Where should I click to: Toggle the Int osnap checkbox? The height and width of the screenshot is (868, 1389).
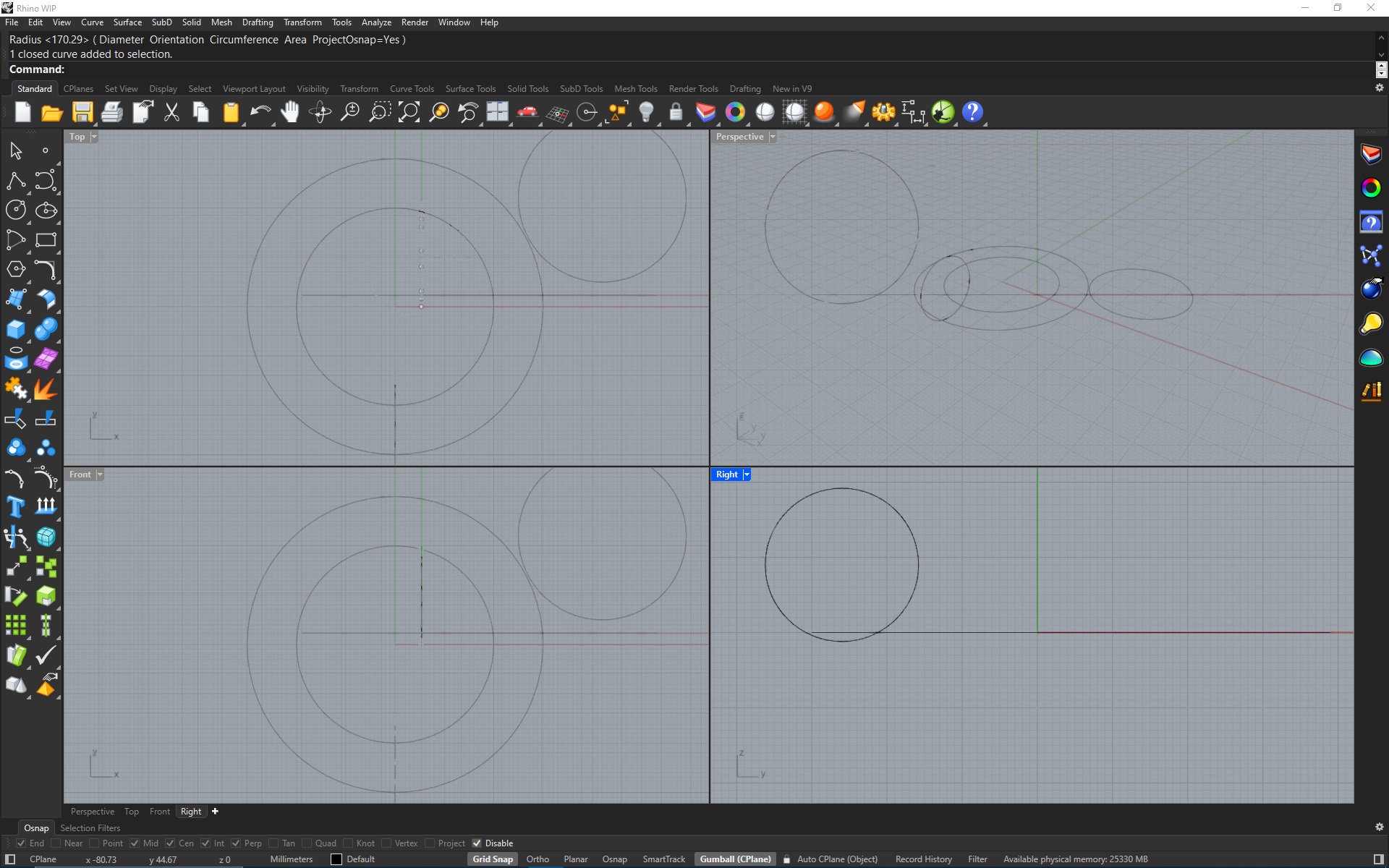point(205,843)
